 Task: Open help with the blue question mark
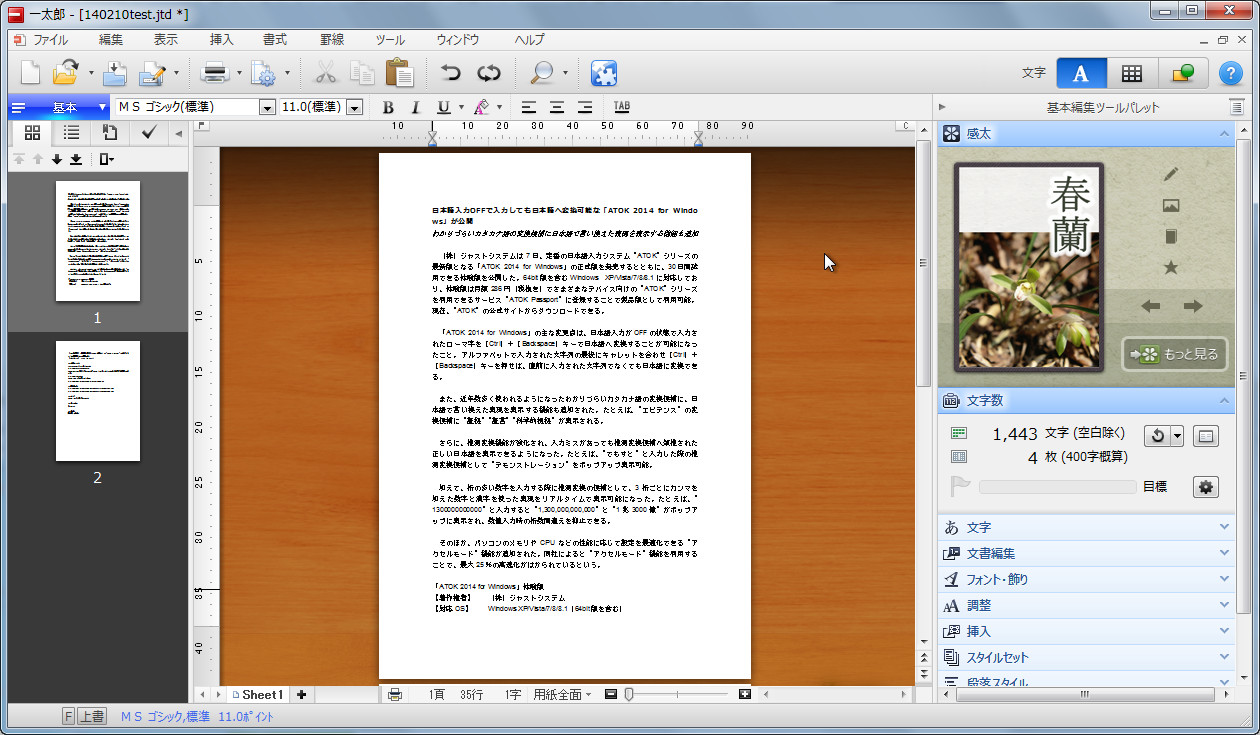(1230, 73)
